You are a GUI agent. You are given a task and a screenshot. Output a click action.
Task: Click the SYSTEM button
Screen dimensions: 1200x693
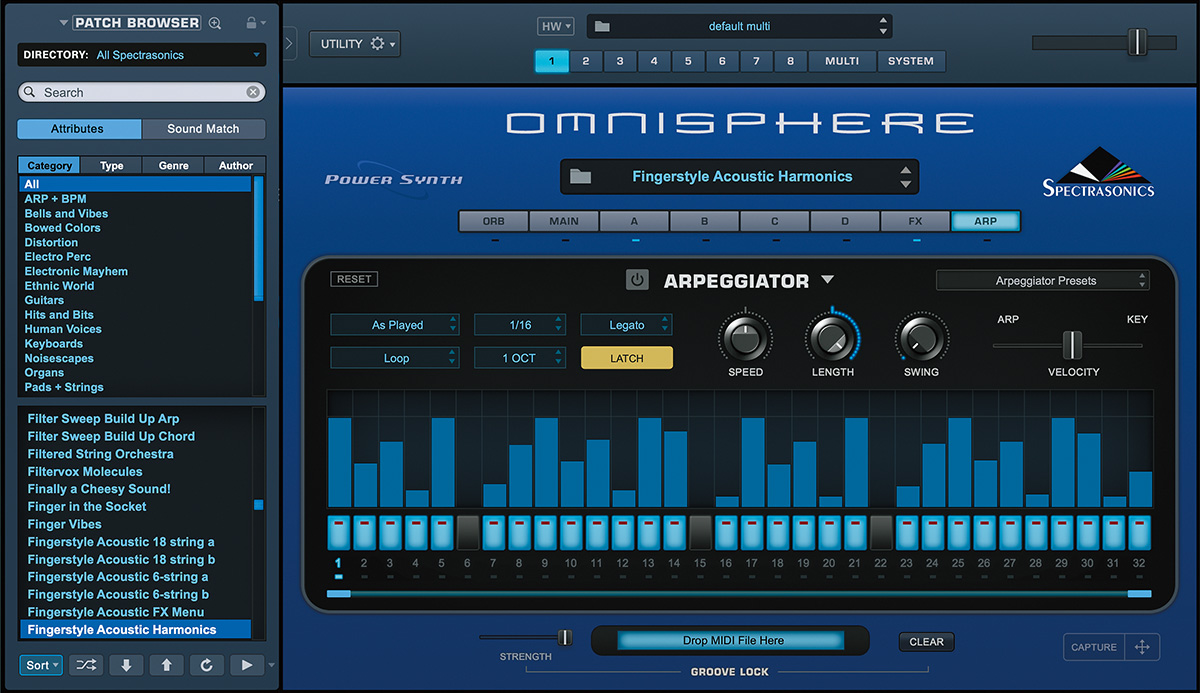(x=911, y=61)
